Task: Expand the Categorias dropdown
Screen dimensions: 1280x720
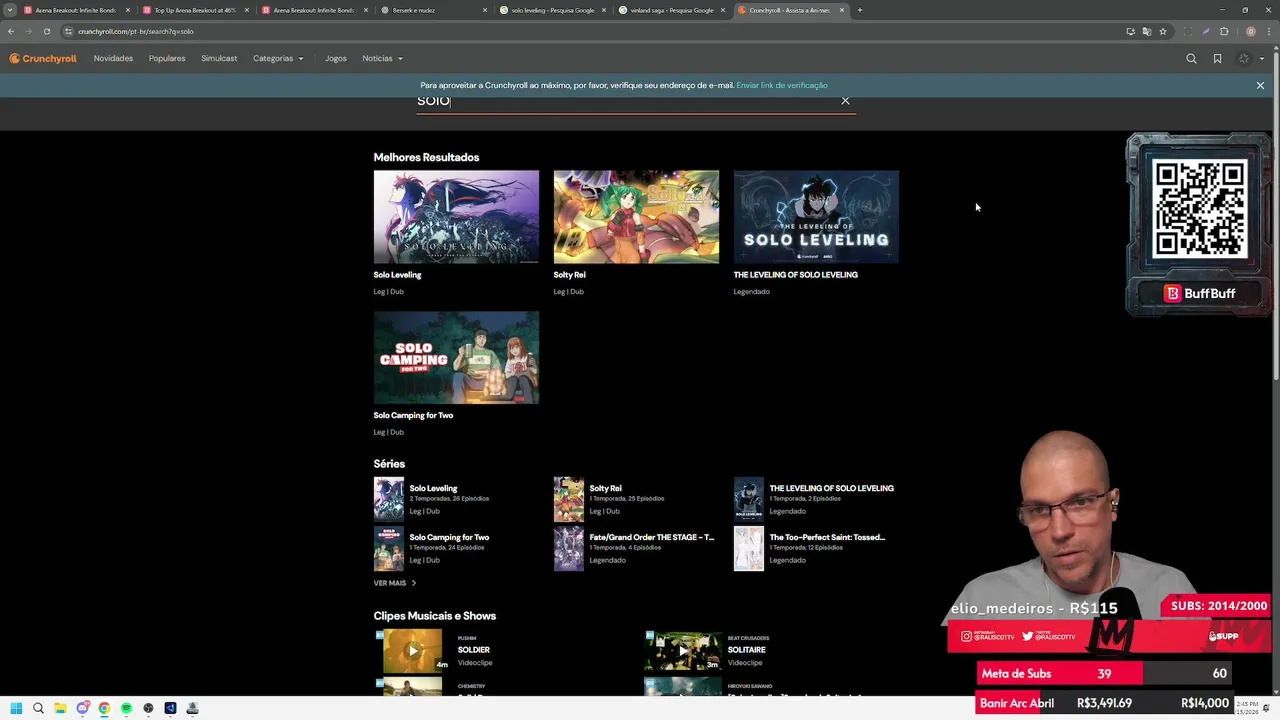Action: pos(278,59)
